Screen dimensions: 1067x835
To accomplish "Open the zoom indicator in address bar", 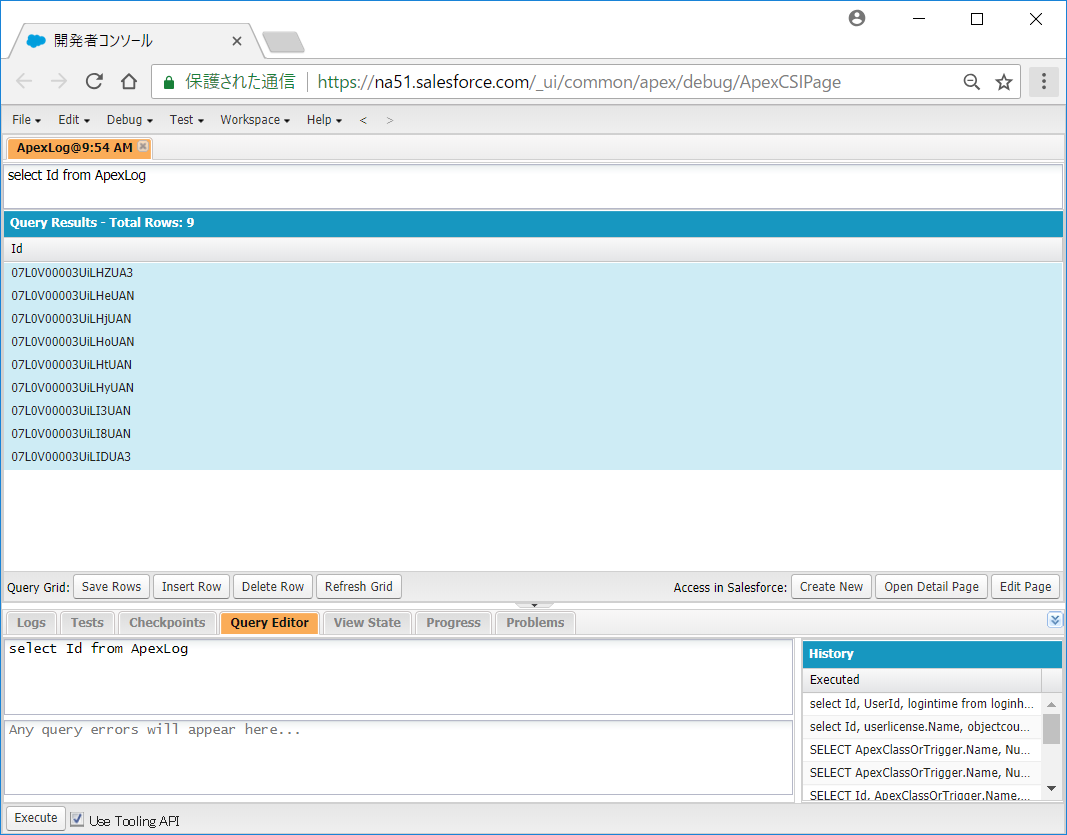I will click(972, 82).
